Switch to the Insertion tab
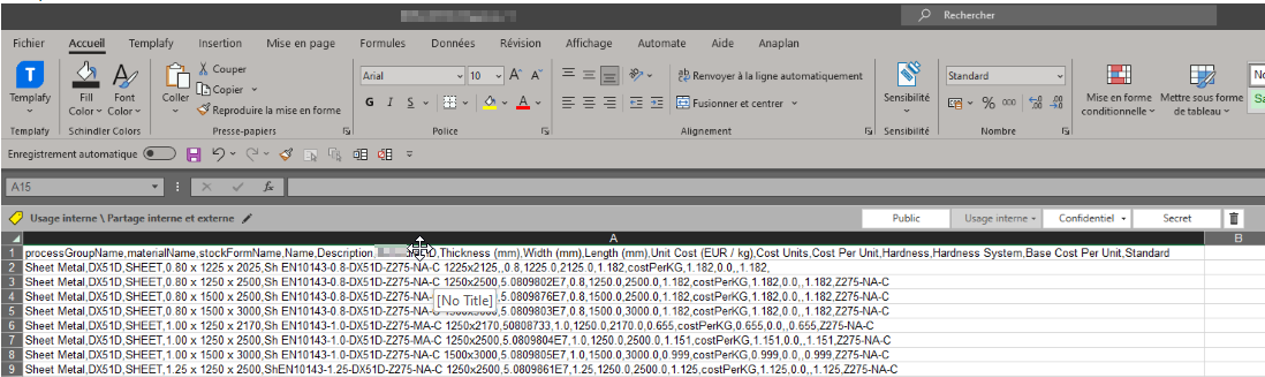Viewport: 1265px width, 377px height. pos(219,43)
